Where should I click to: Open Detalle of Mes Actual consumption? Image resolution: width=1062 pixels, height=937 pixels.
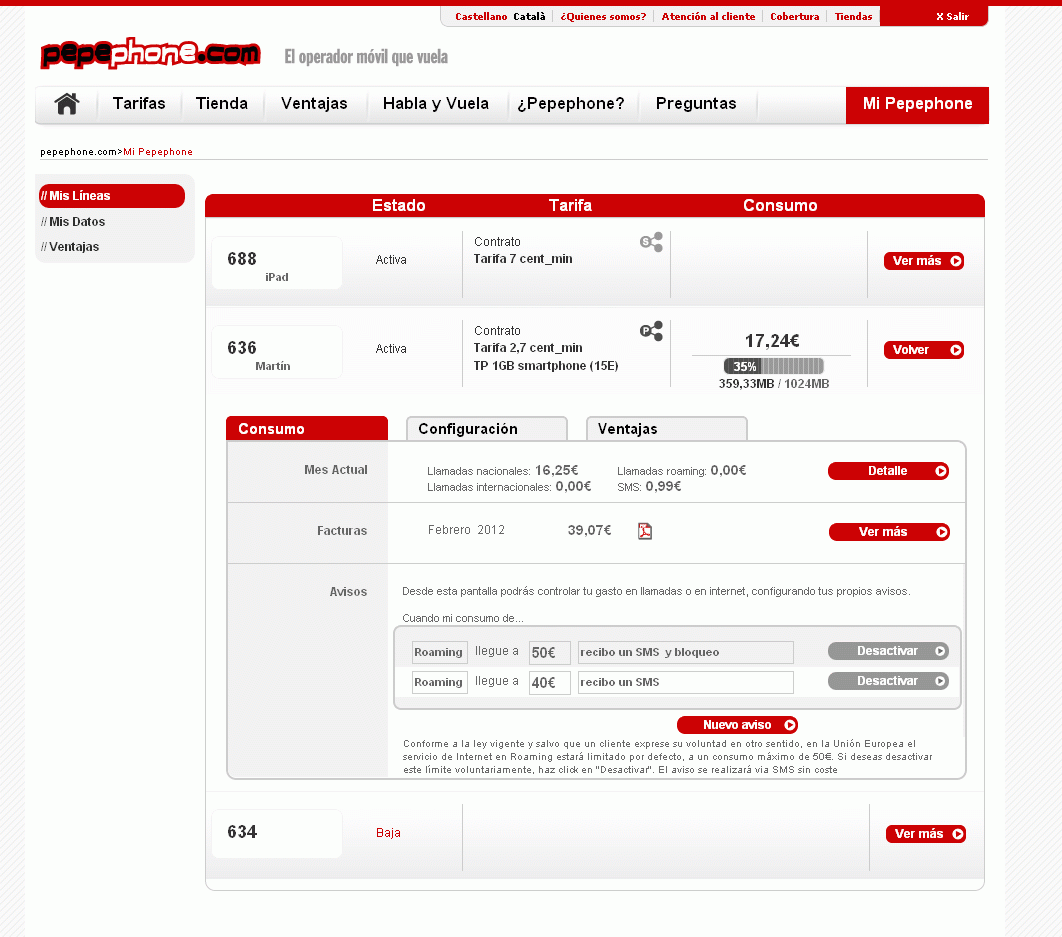(888, 471)
